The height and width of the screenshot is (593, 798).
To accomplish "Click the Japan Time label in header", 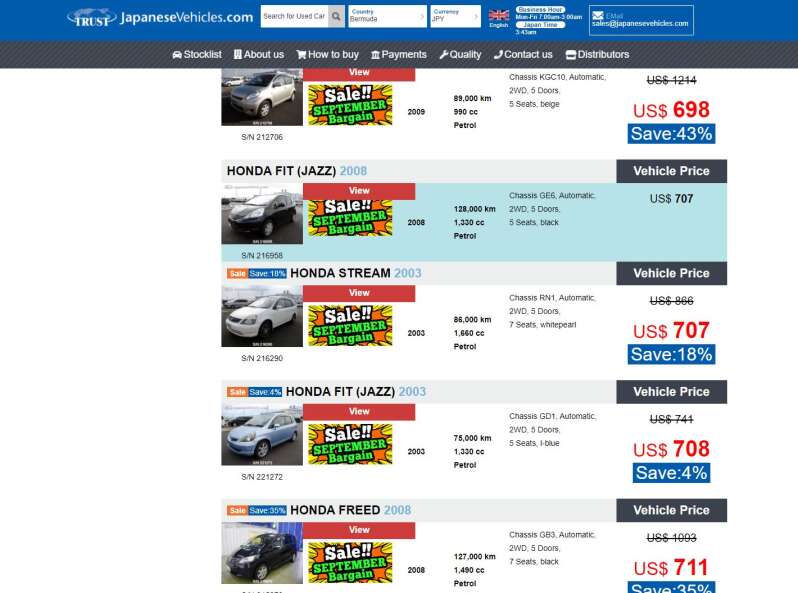I will 540,24.
